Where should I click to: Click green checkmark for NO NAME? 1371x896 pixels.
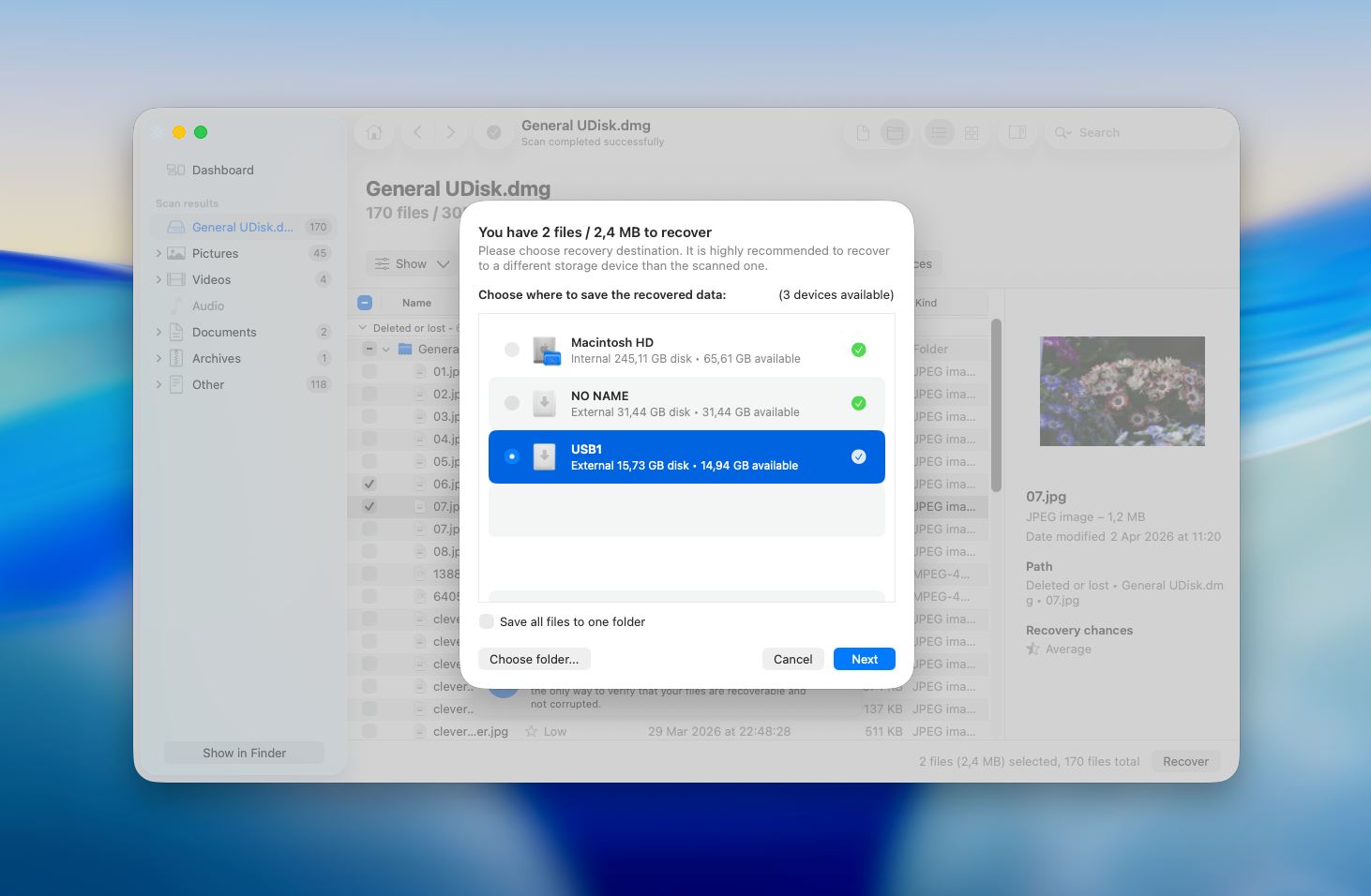(x=859, y=403)
